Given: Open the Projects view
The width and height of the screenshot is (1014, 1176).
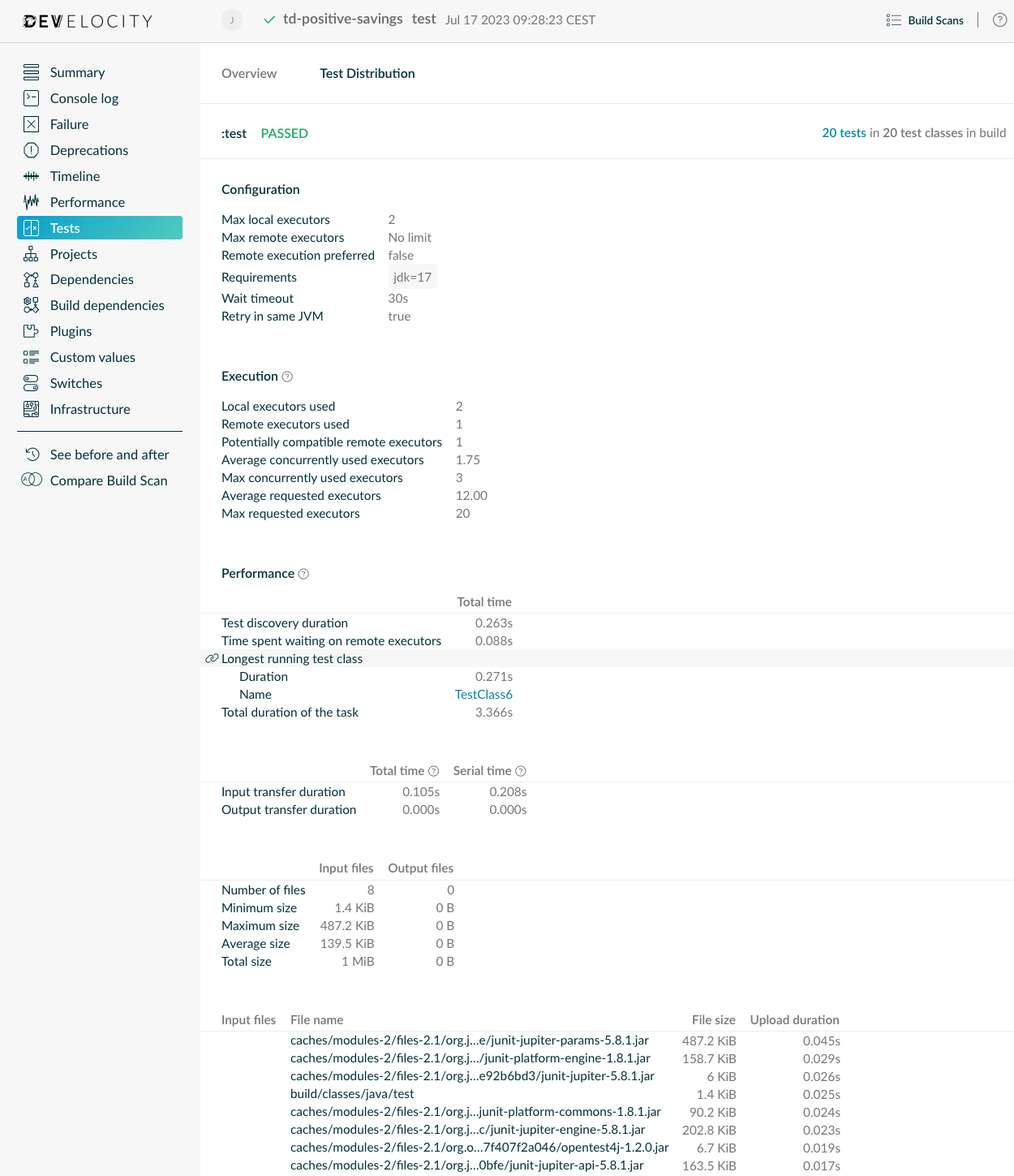Looking at the screenshot, I should click(x=73, y=254).
